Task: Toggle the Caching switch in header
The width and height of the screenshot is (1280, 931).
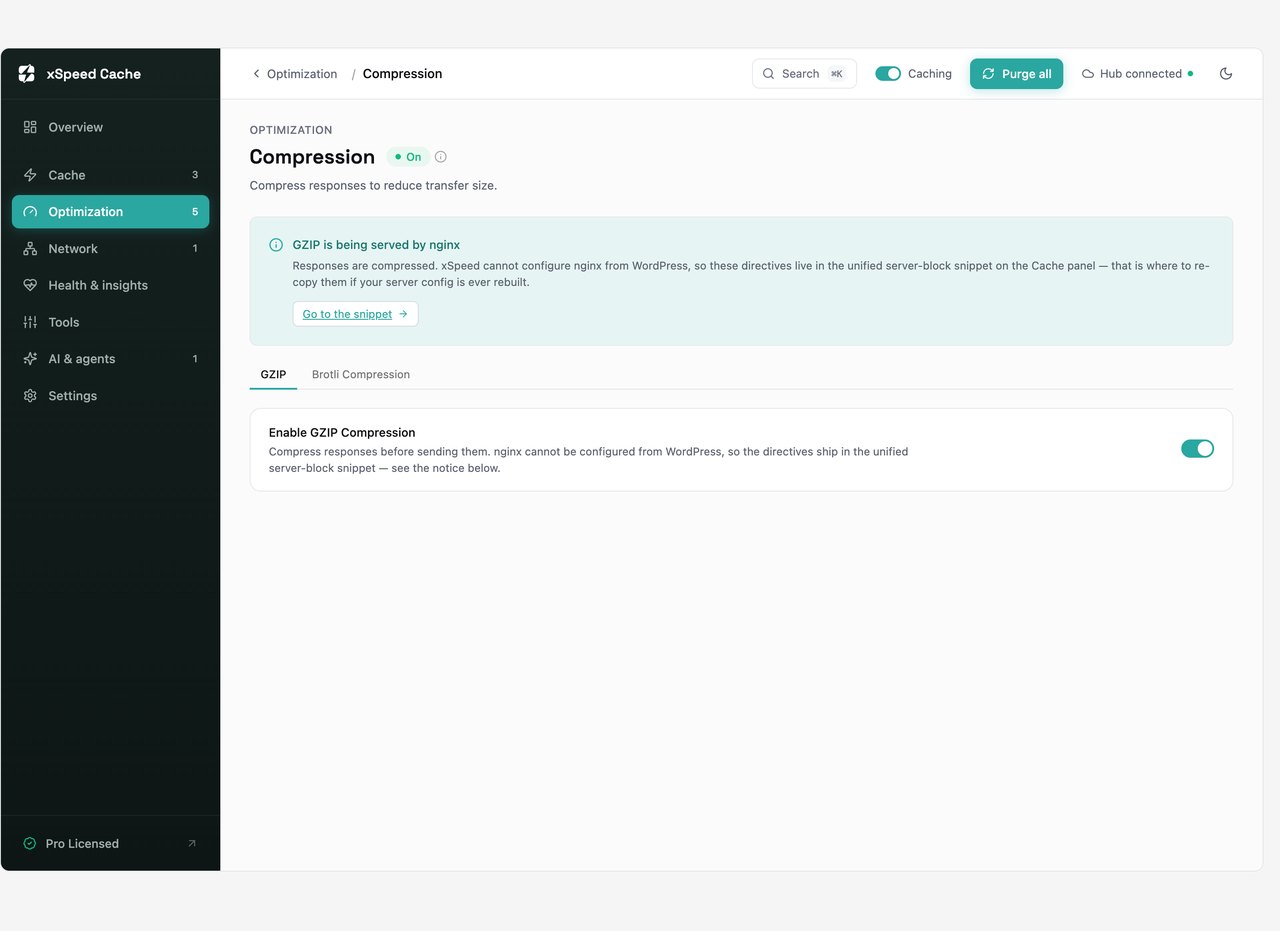Action: coord(888,74)
